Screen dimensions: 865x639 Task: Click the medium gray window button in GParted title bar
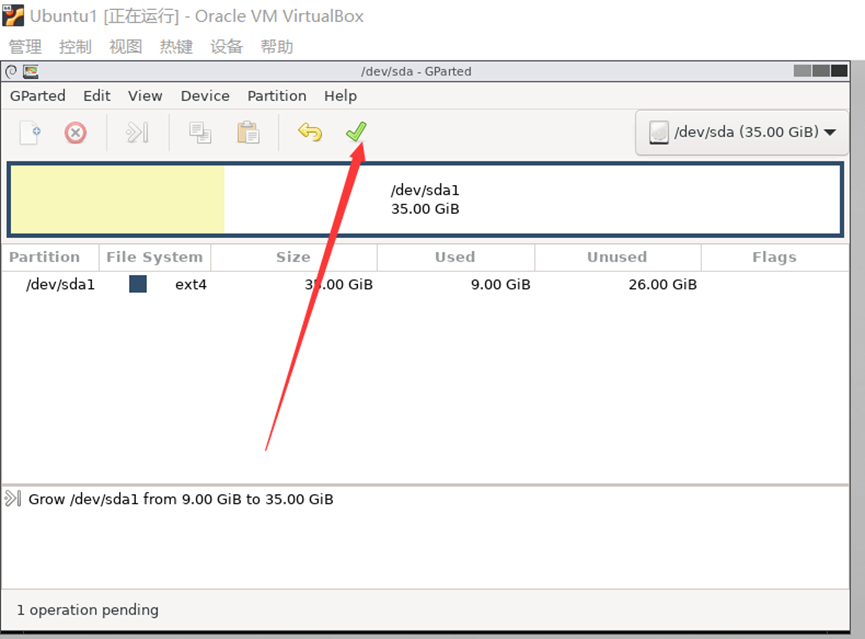tap(821, 71)
